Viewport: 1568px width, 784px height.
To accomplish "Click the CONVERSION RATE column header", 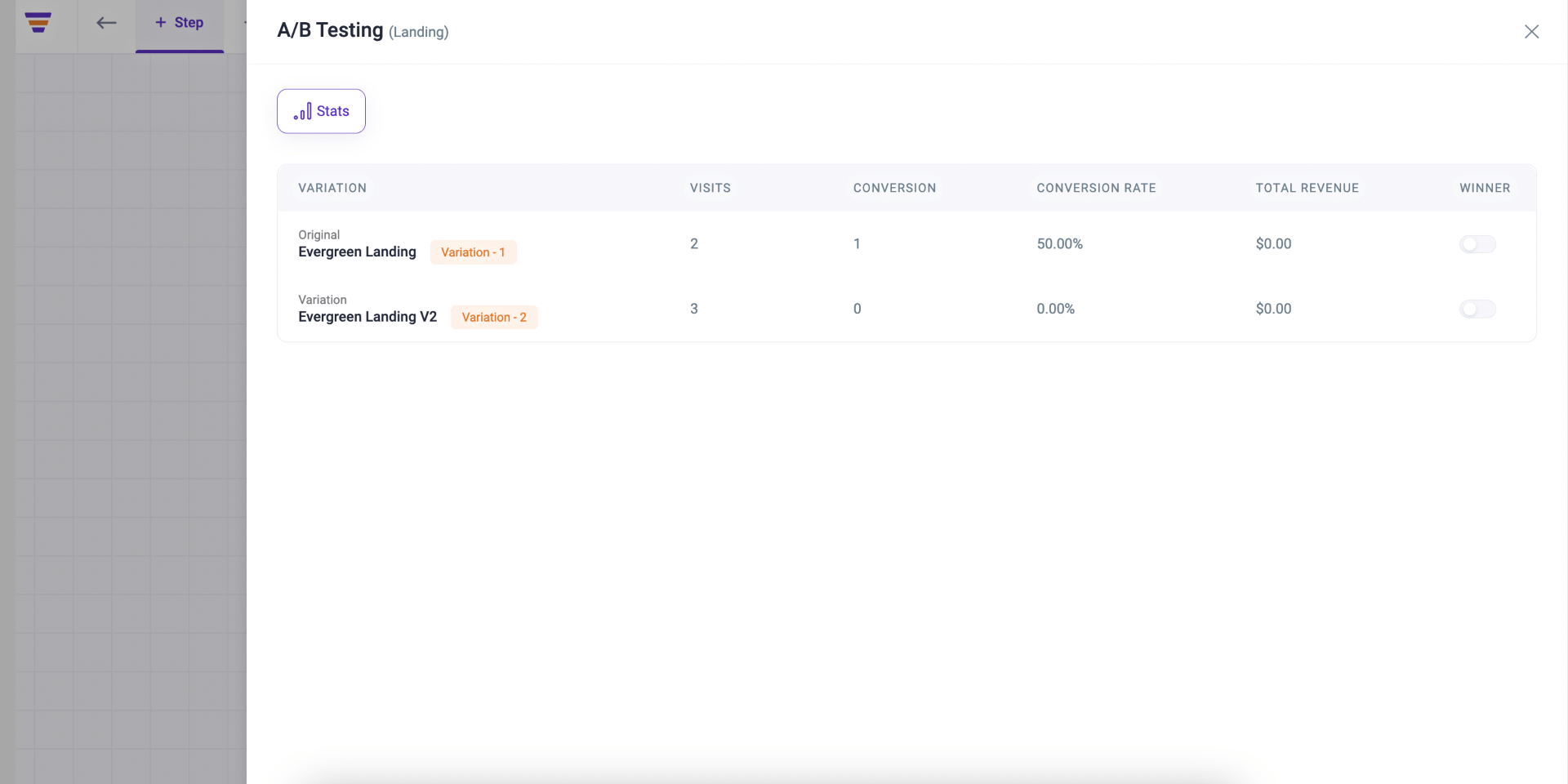I will tap(1097, 188).
